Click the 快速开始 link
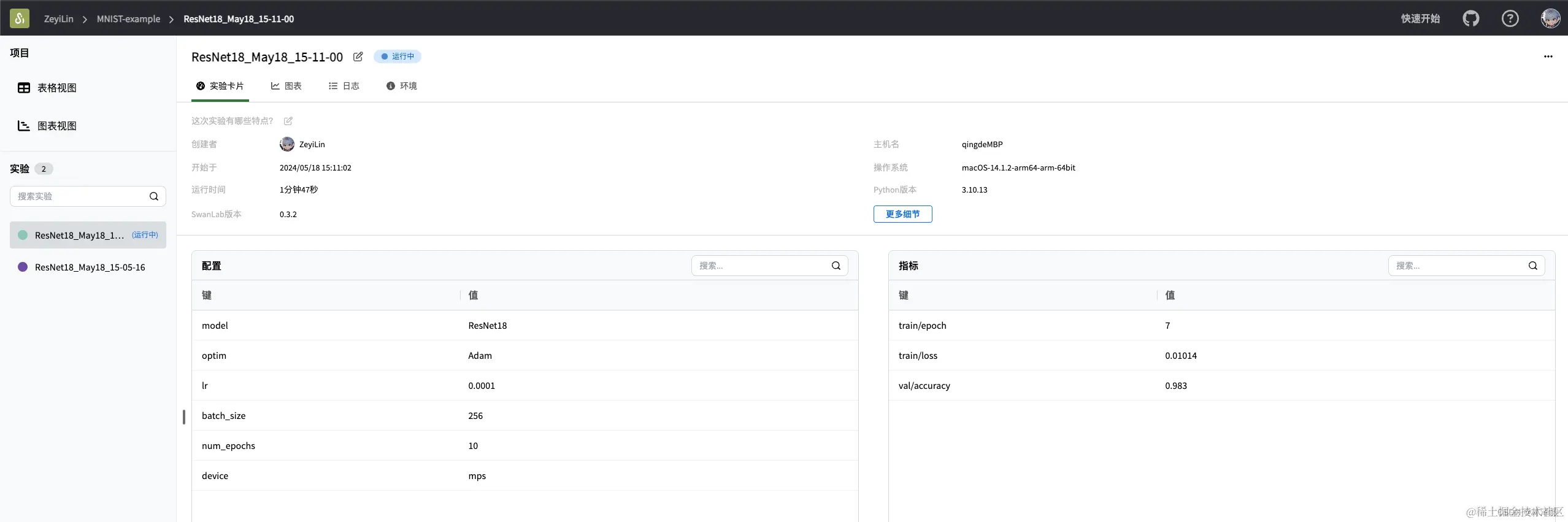The height and width of the screenshot is (522, 1568). click(x=1420, y=18)
